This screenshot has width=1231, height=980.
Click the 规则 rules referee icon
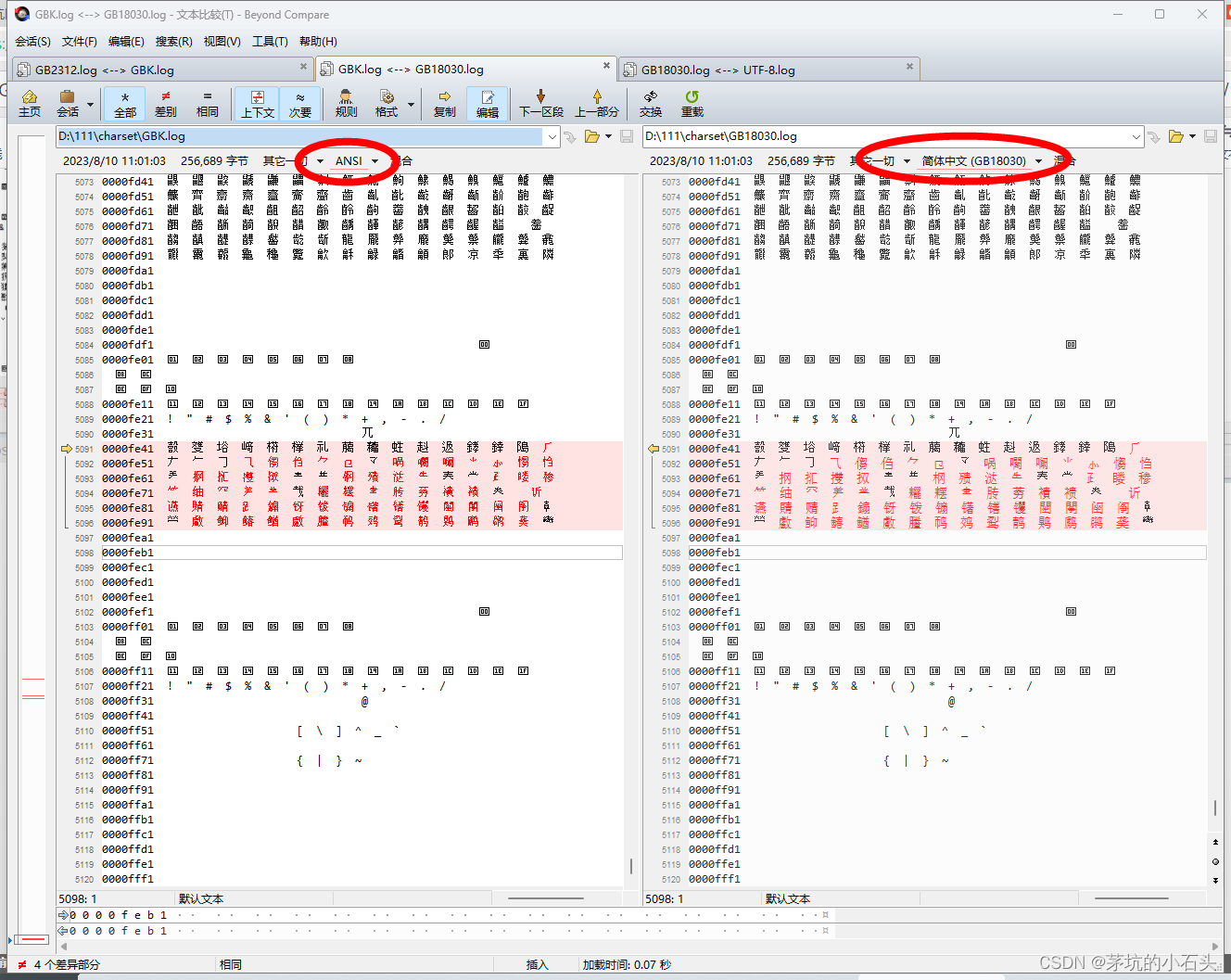pos(346,103)
